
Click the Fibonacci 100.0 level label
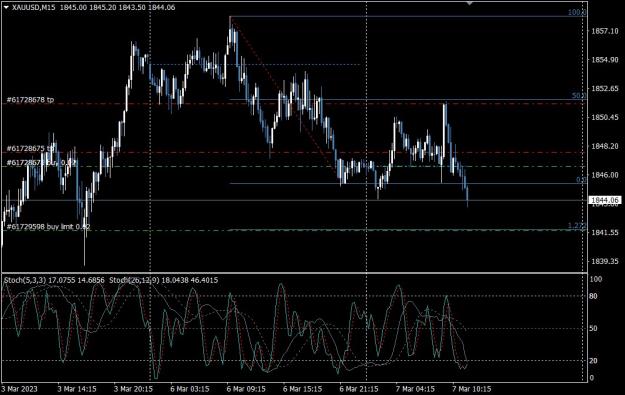577,13
